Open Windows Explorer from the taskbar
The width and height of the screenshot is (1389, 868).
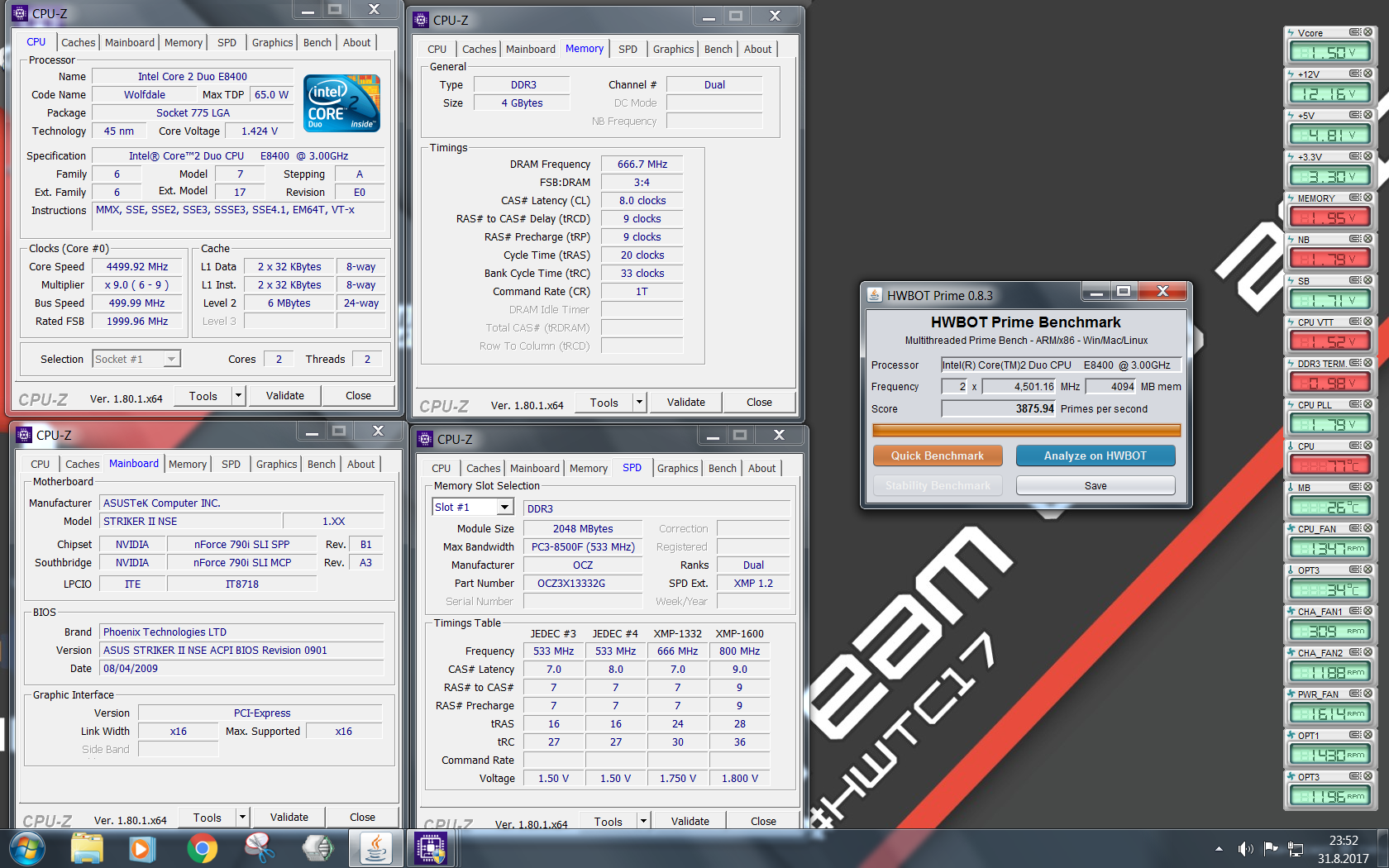(x=86, y=848)
